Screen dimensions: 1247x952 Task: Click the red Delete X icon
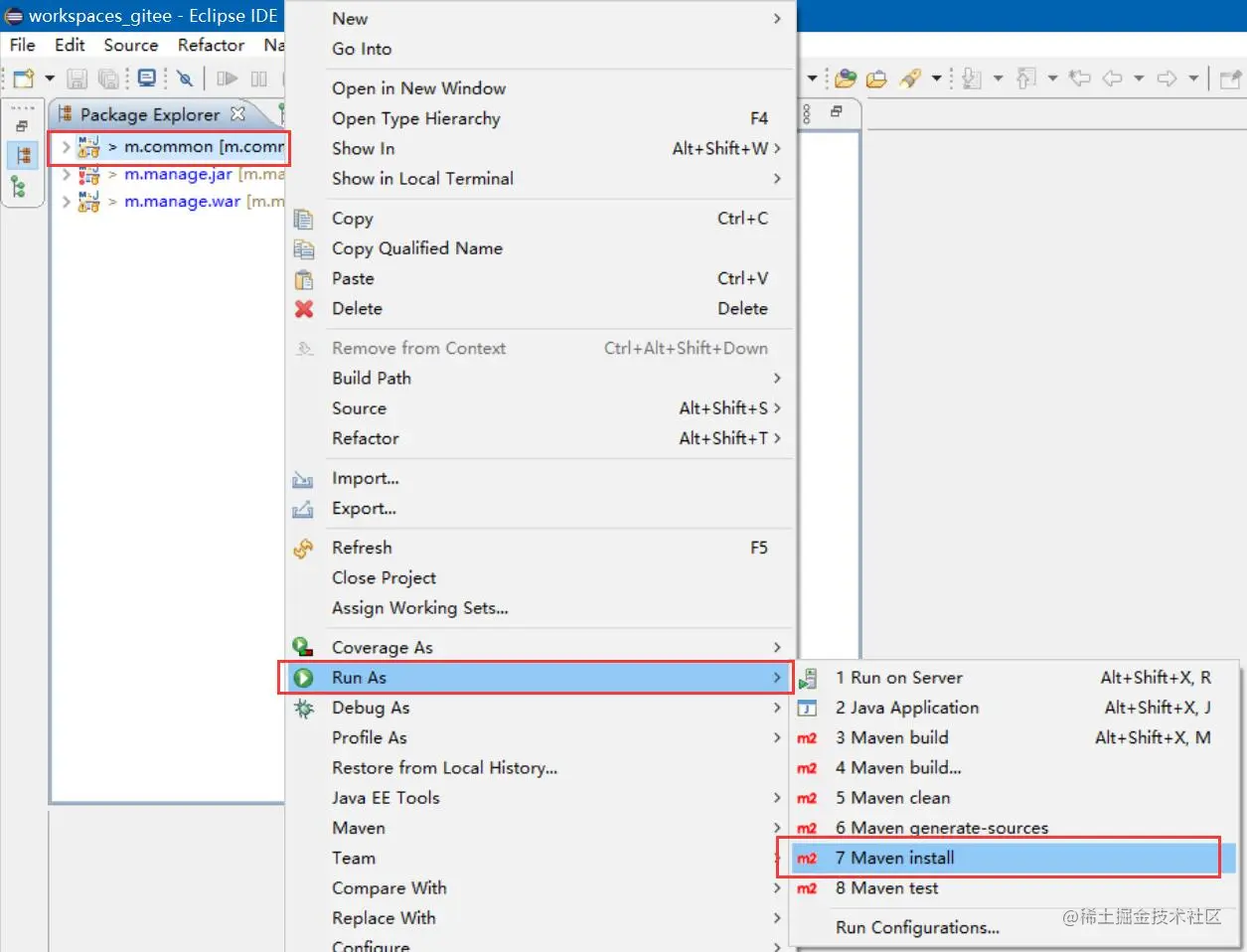[304, 309]
